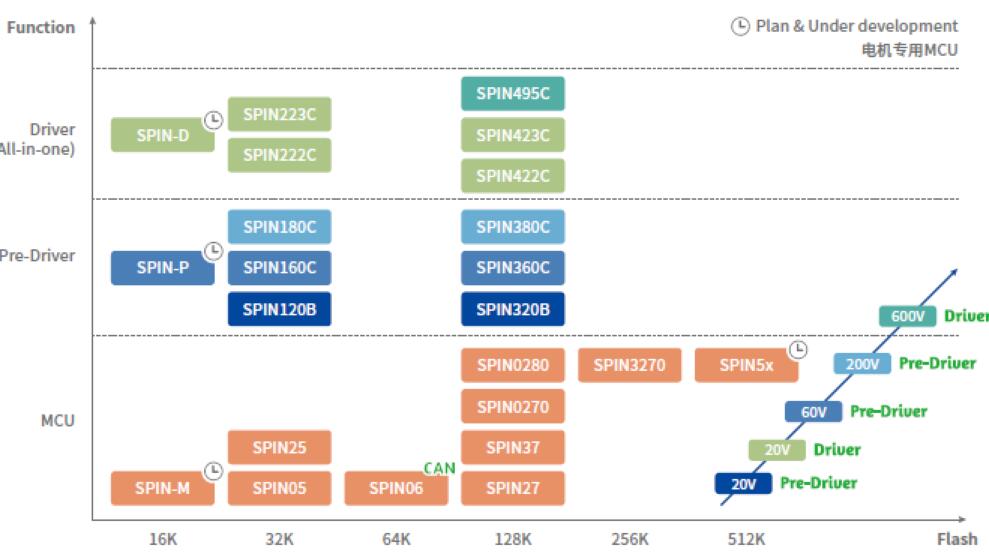Click the clock icon on SPIN5x
Screen dimensions: 989x560
797,349
